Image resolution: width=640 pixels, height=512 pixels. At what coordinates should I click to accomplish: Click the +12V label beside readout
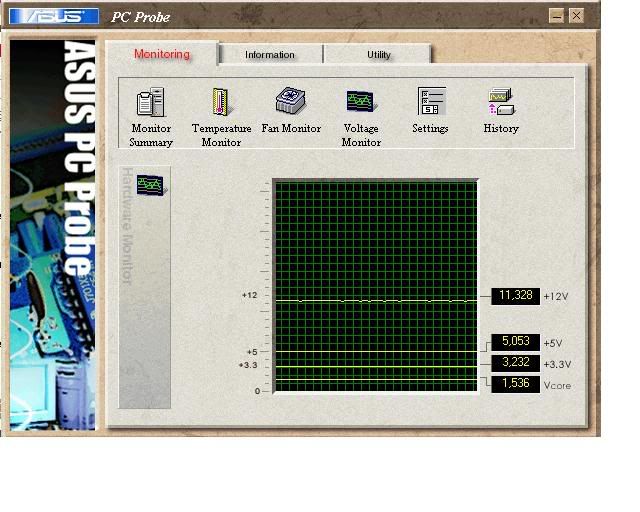(556, 296)
